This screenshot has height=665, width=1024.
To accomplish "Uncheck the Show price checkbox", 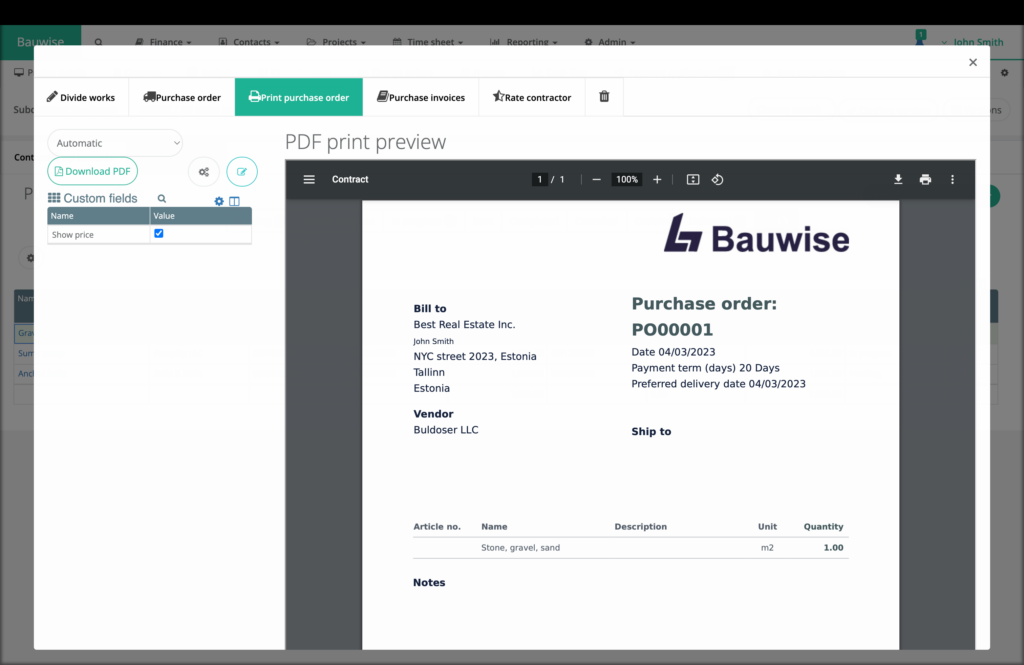I will point(159,233).
